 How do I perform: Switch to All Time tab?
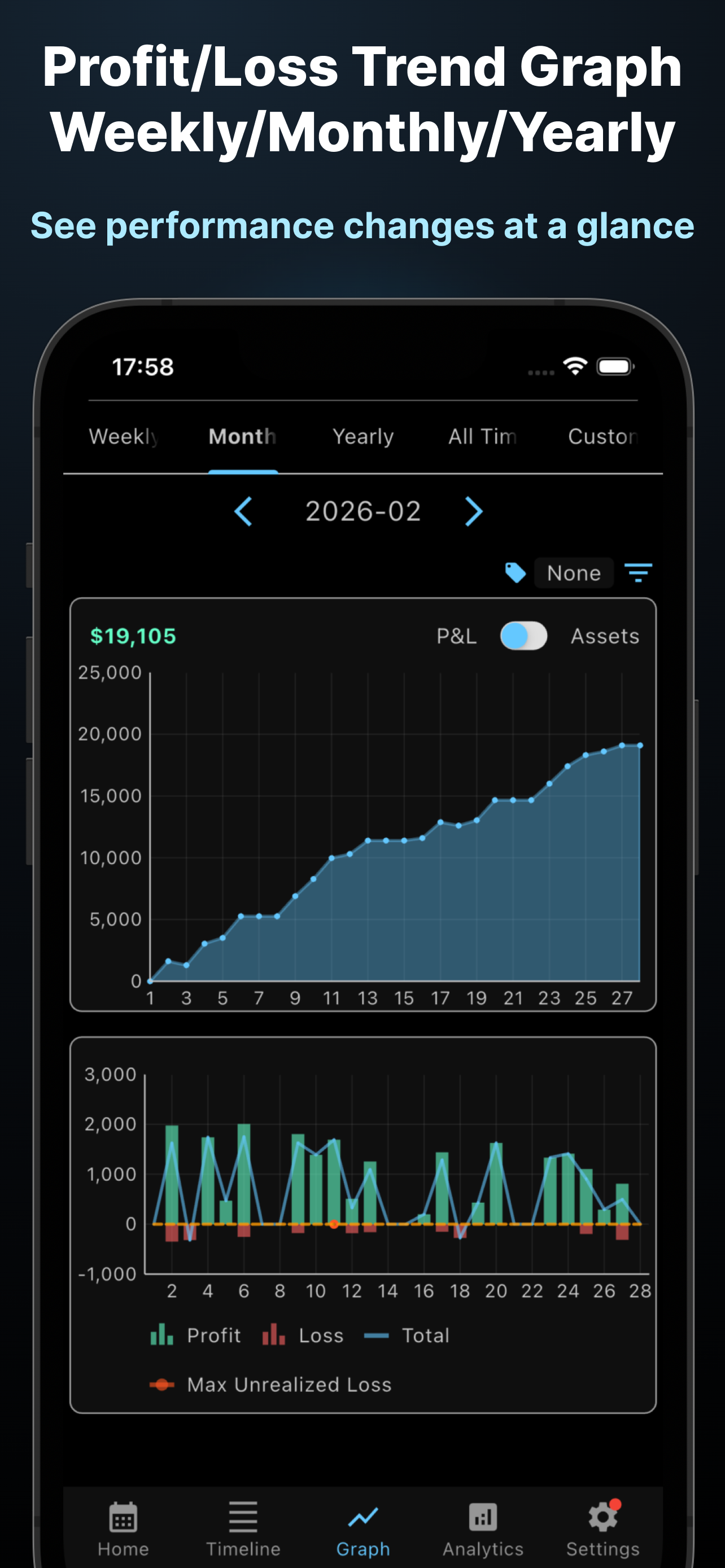(483, 436)
